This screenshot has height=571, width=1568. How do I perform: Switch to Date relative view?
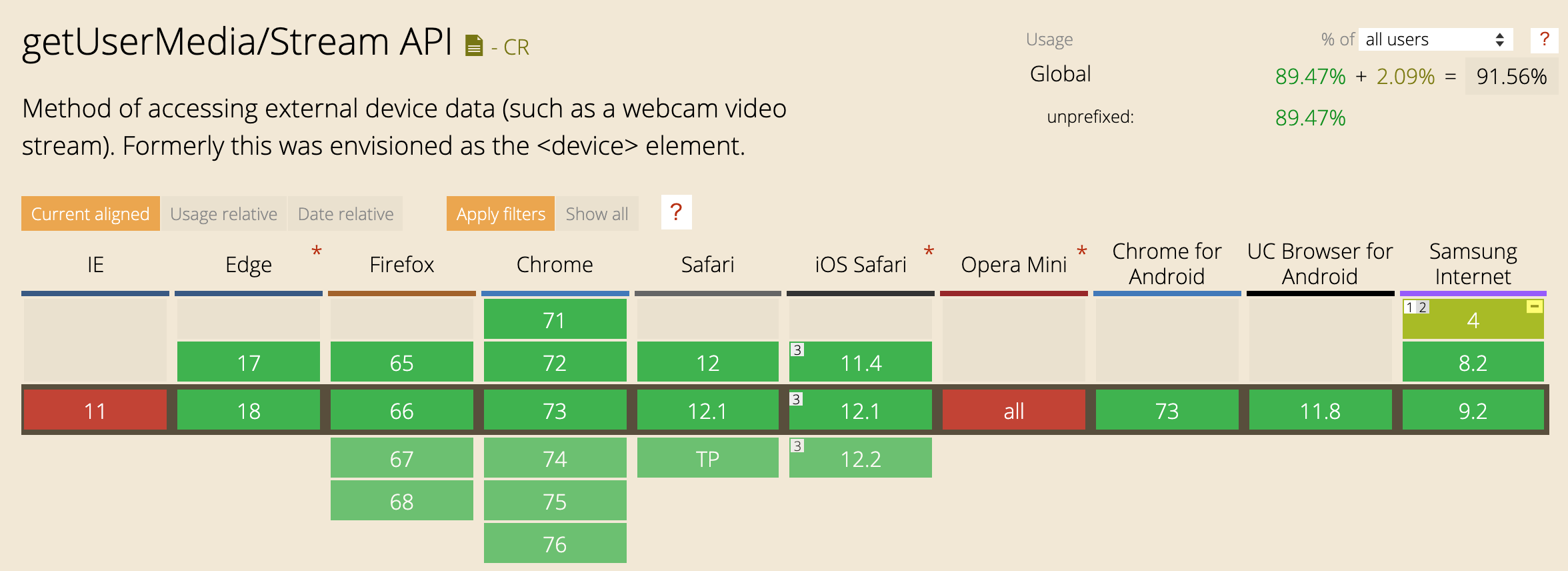(x=345, y=213)
